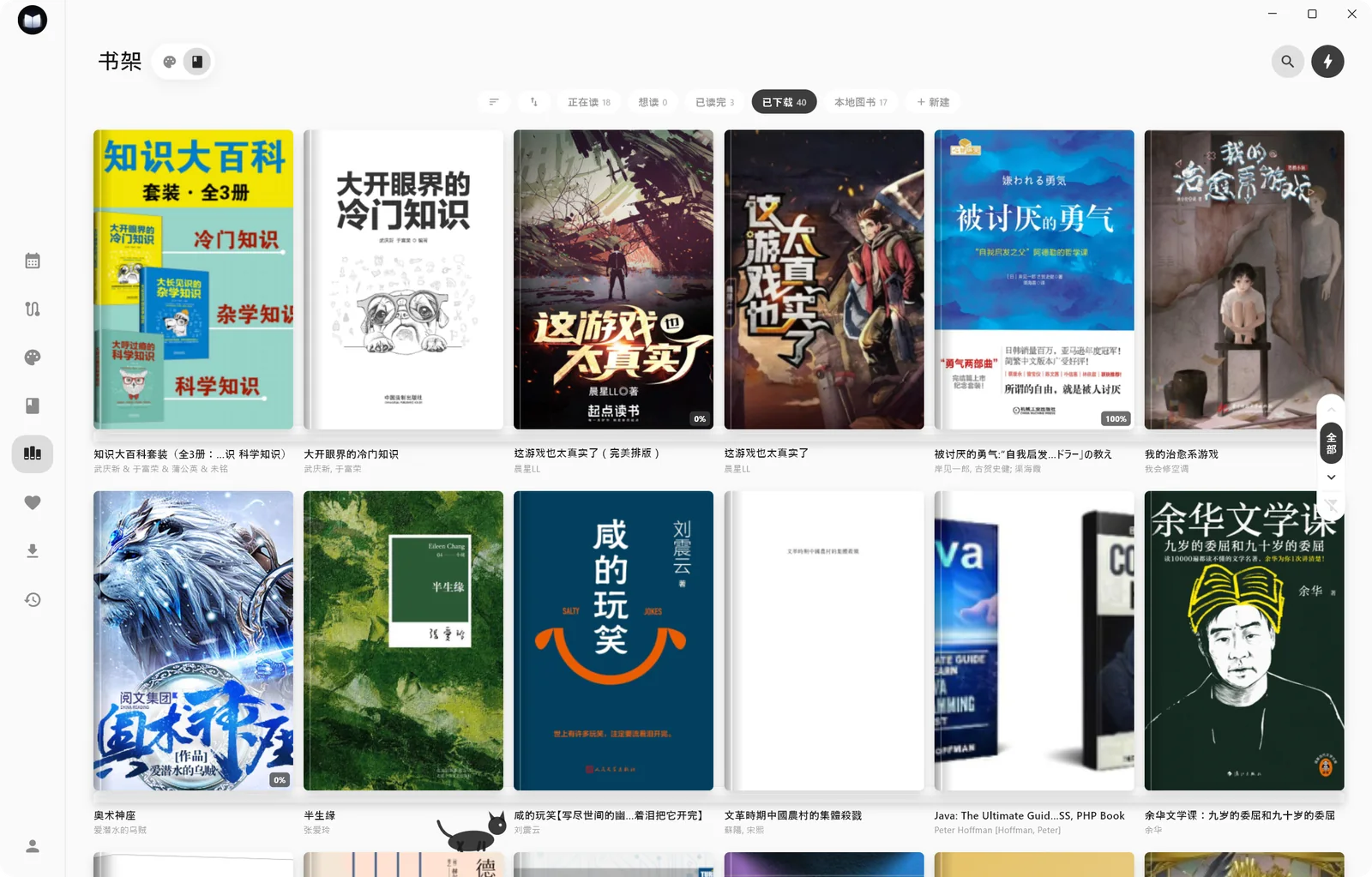
Task: Switch to the 已读完 3 tab
Action: pyautogui.click(x=714, y=102)
